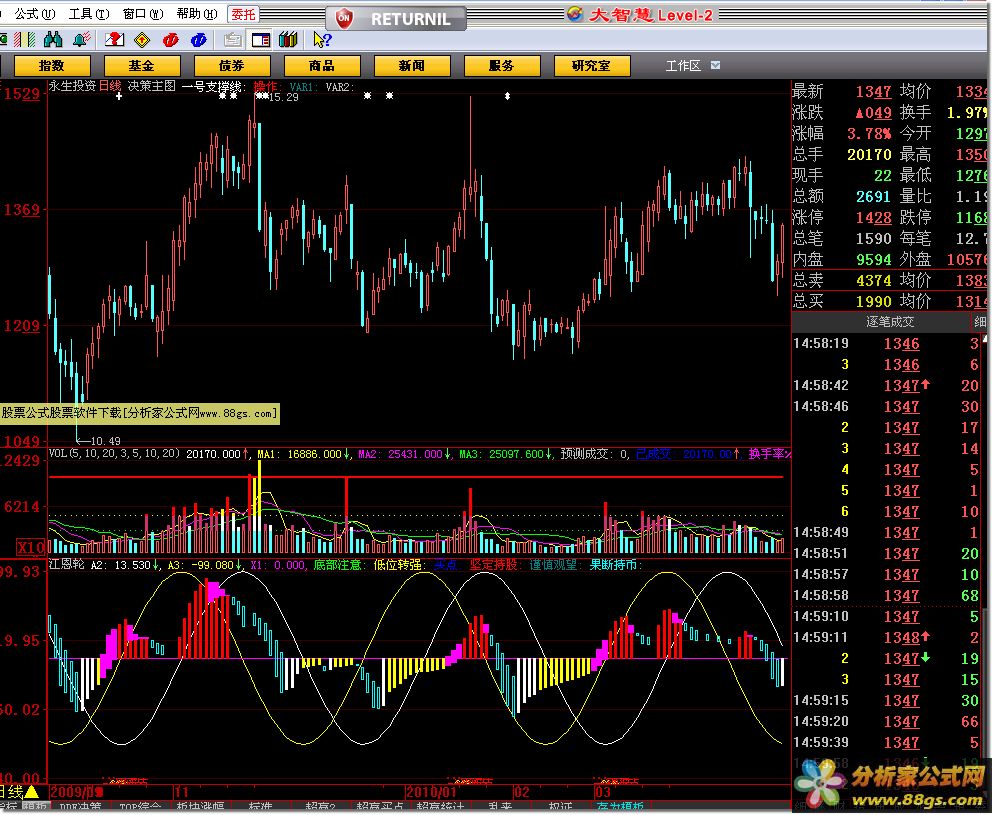Click the yellow diamond arrow icon
The height and width of the screenshot is (815, 994).
142,40
